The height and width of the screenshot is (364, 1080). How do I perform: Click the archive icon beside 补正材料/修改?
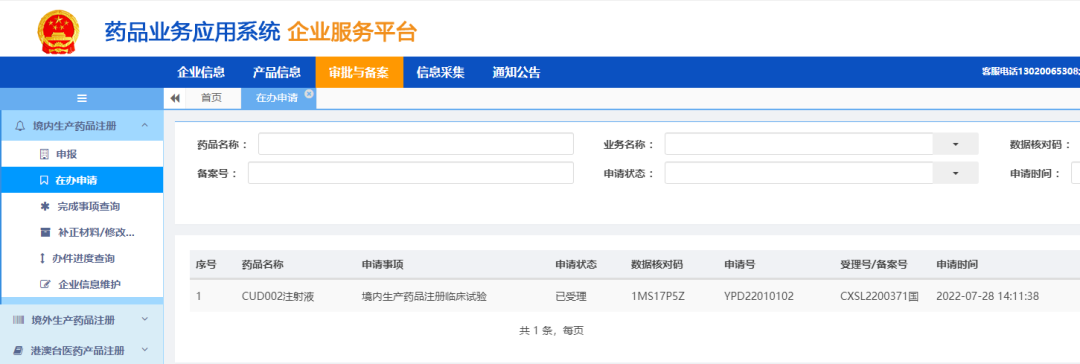(x=45, y=232)
